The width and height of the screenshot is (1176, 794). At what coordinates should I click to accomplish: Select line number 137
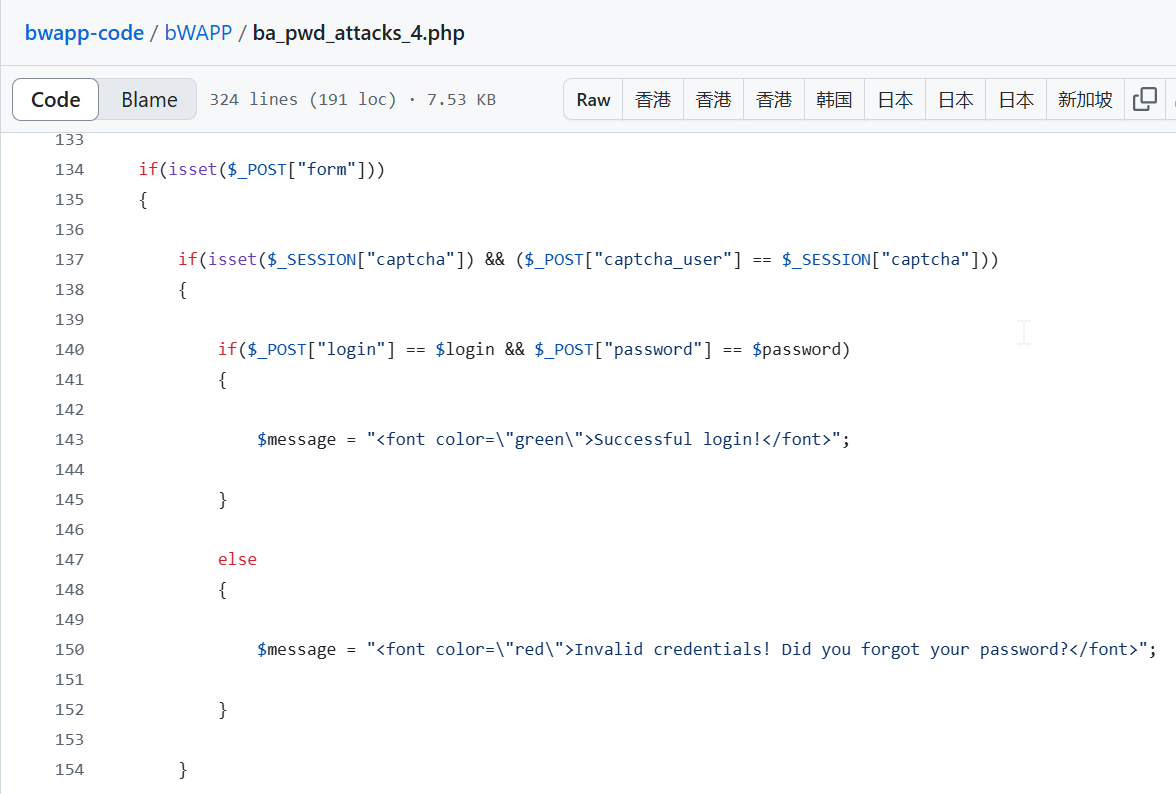pyautogui.click(x=70, y=259)
